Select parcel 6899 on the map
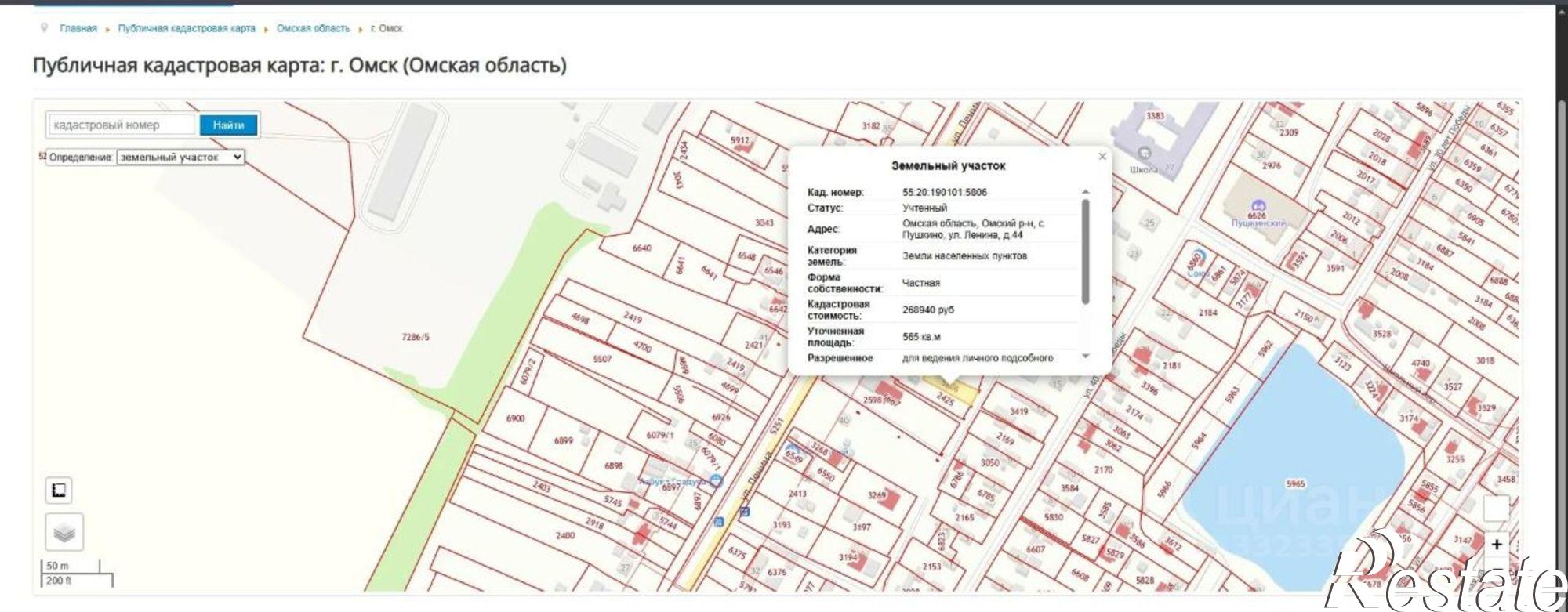This screenshot has width=1568, height=612. pos(564,440)
